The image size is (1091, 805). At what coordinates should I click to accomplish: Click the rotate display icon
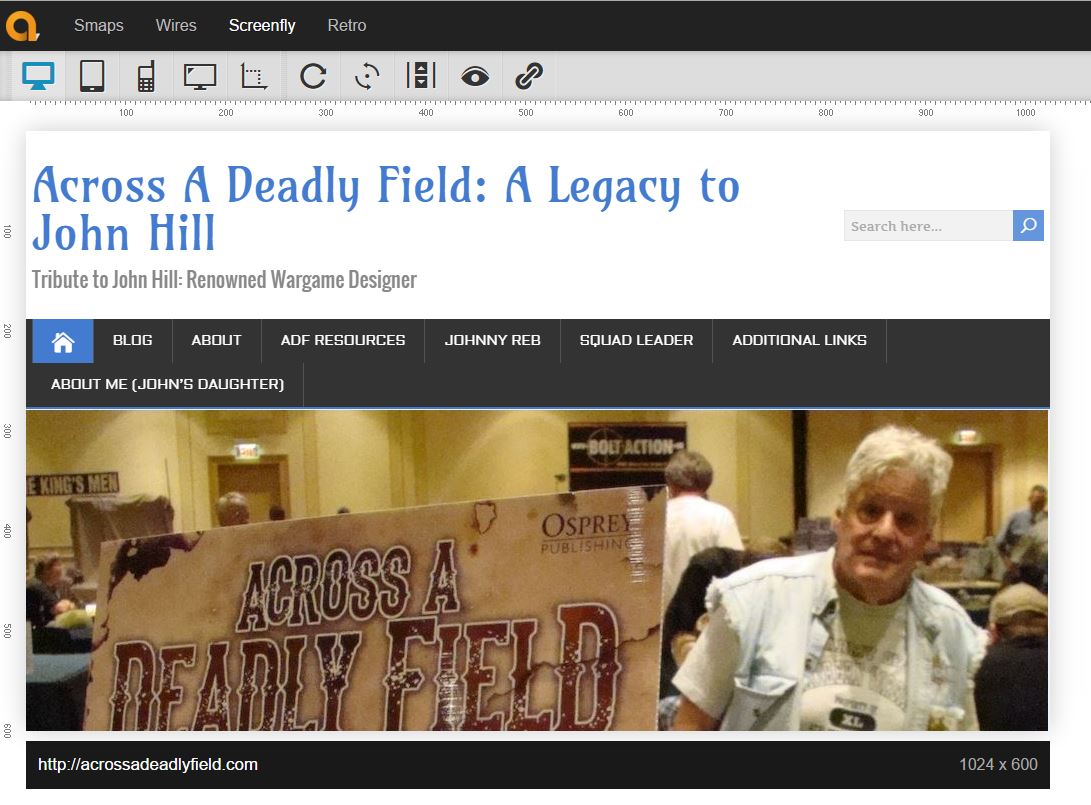367,76
